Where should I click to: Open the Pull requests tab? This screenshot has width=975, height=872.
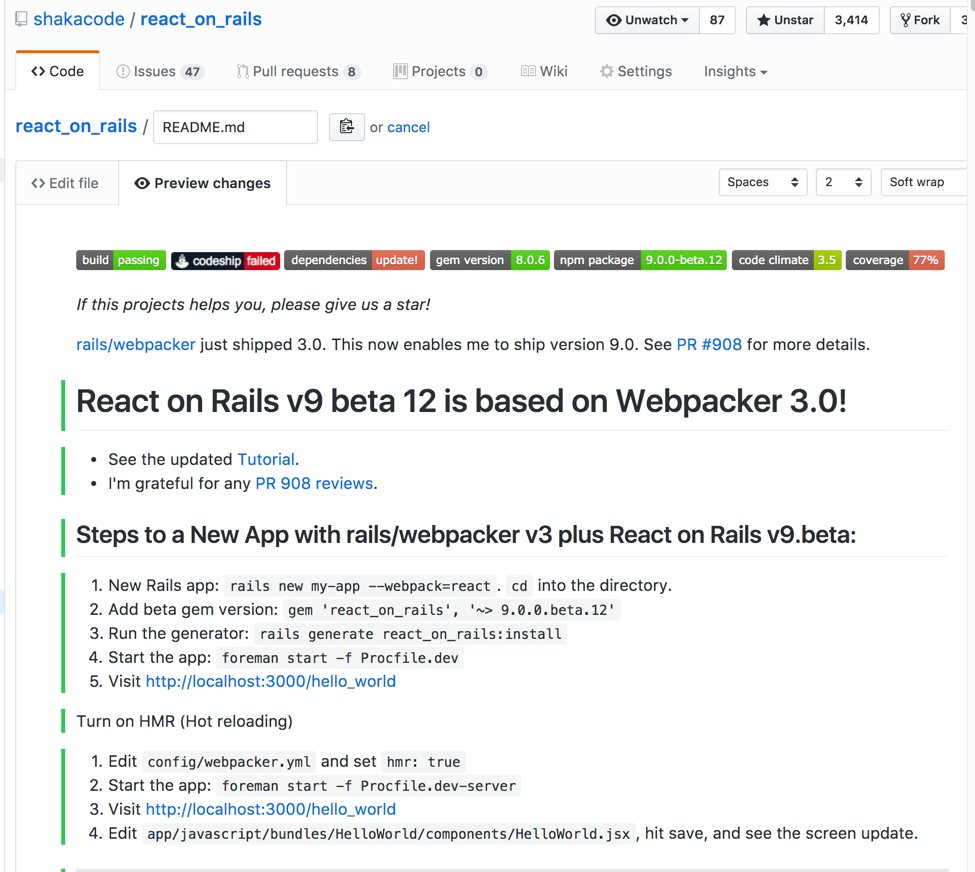(298, 72)
